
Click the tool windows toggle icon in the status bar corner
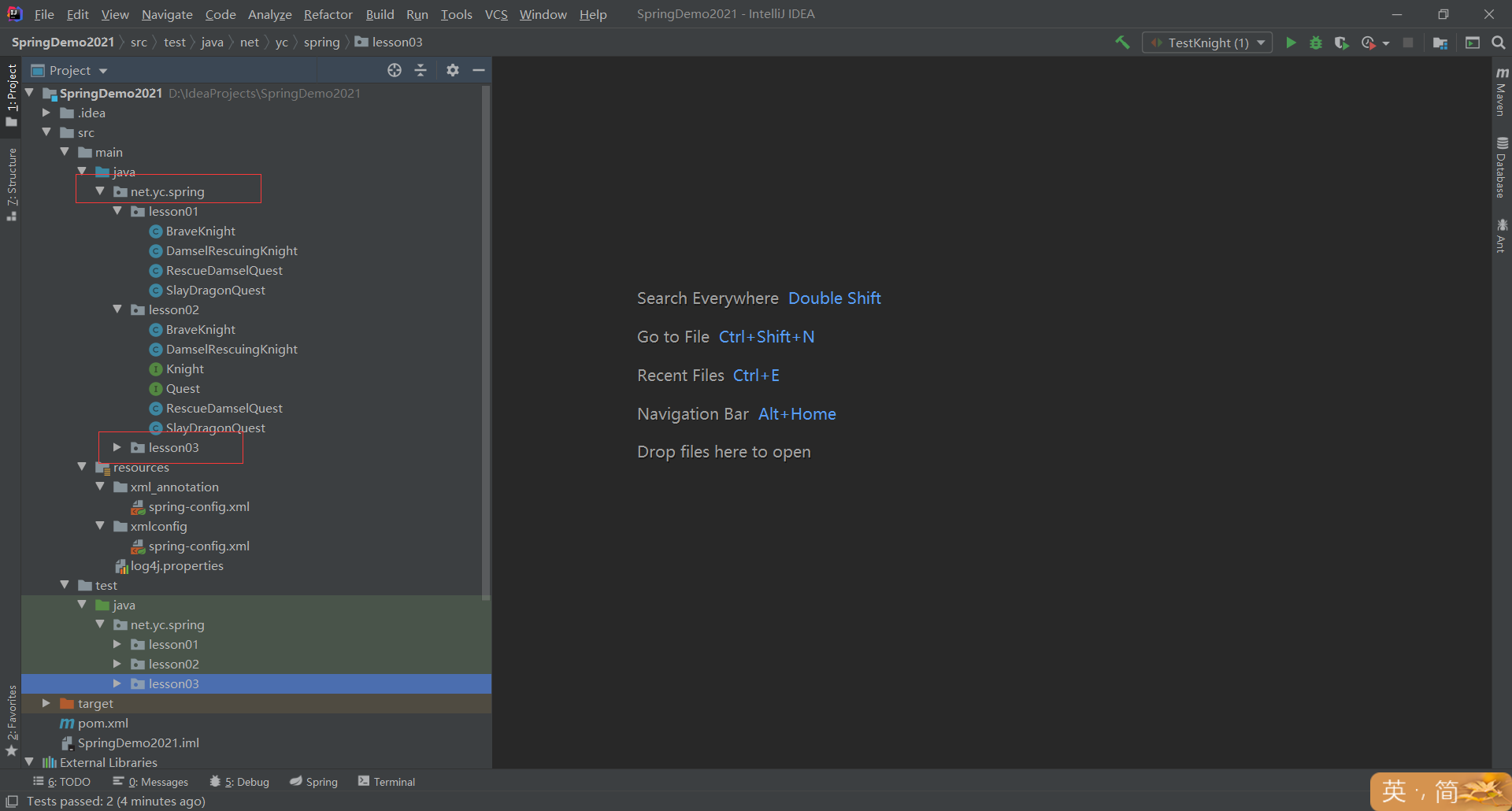click(12, 802)
